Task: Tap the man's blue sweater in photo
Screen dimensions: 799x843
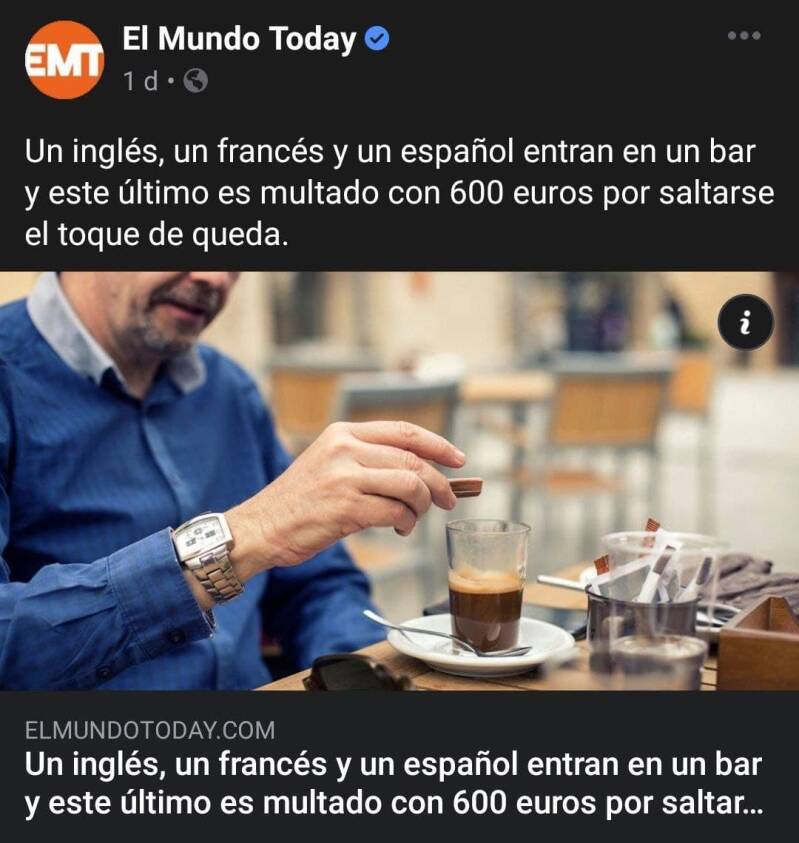Action: point(134,511)
